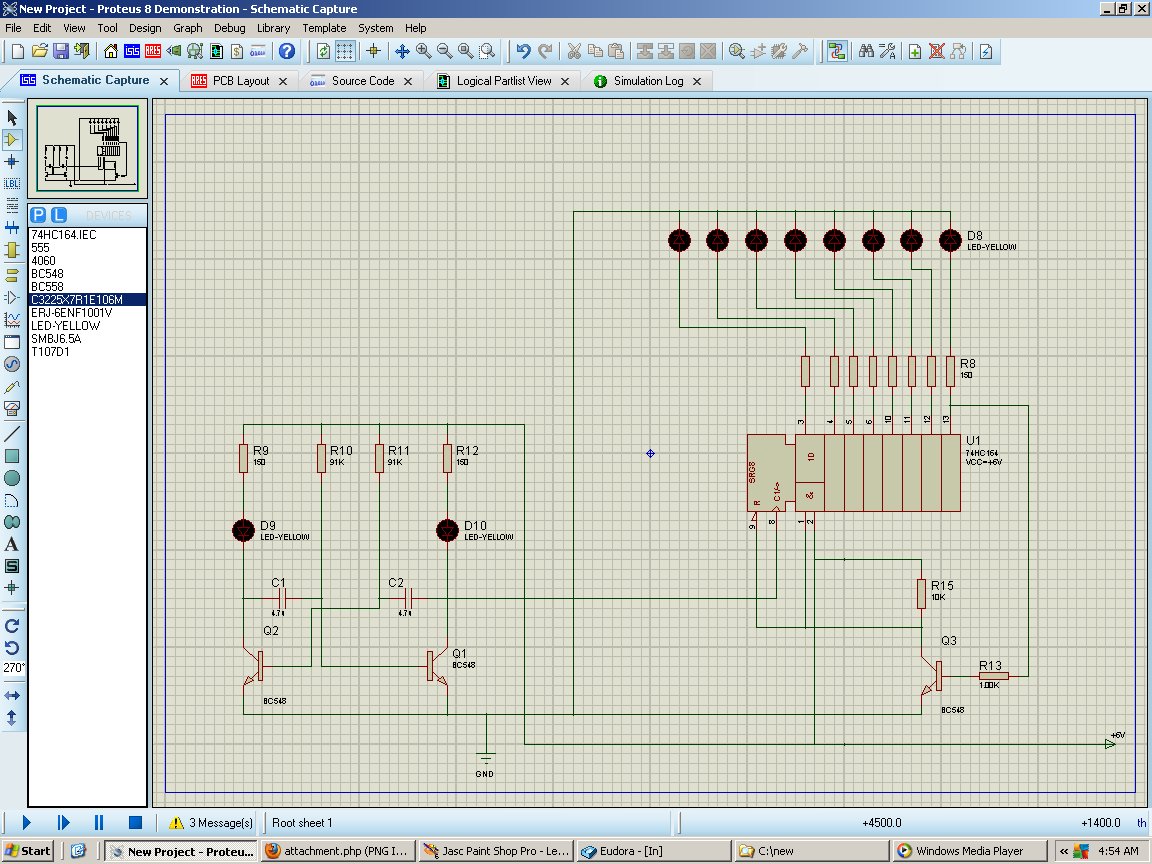
Task: Toggle the Wire Autorouter button
Action: [837, 51]
